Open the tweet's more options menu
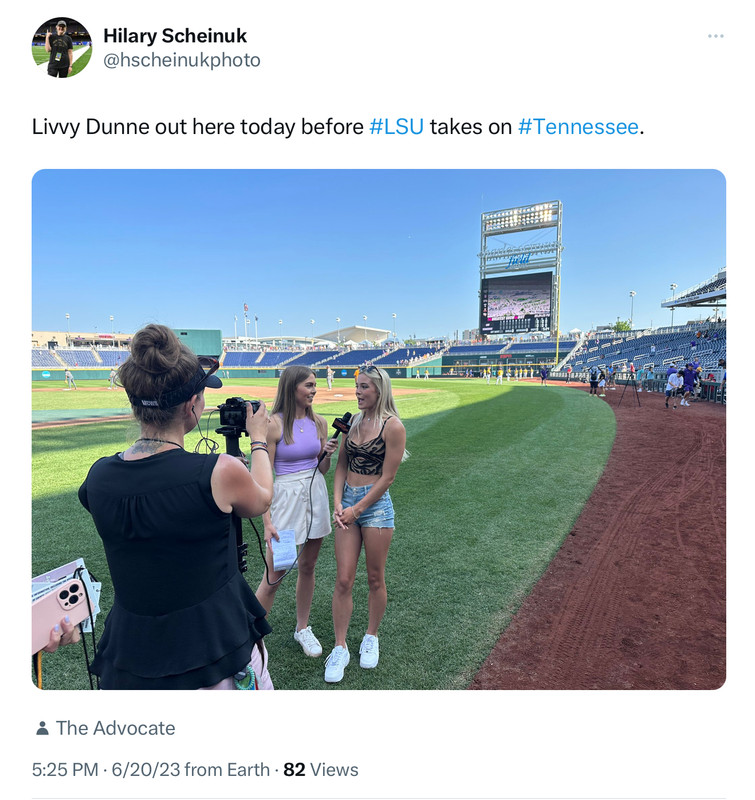This screenshot has height=800, width=755. [715, 36]
